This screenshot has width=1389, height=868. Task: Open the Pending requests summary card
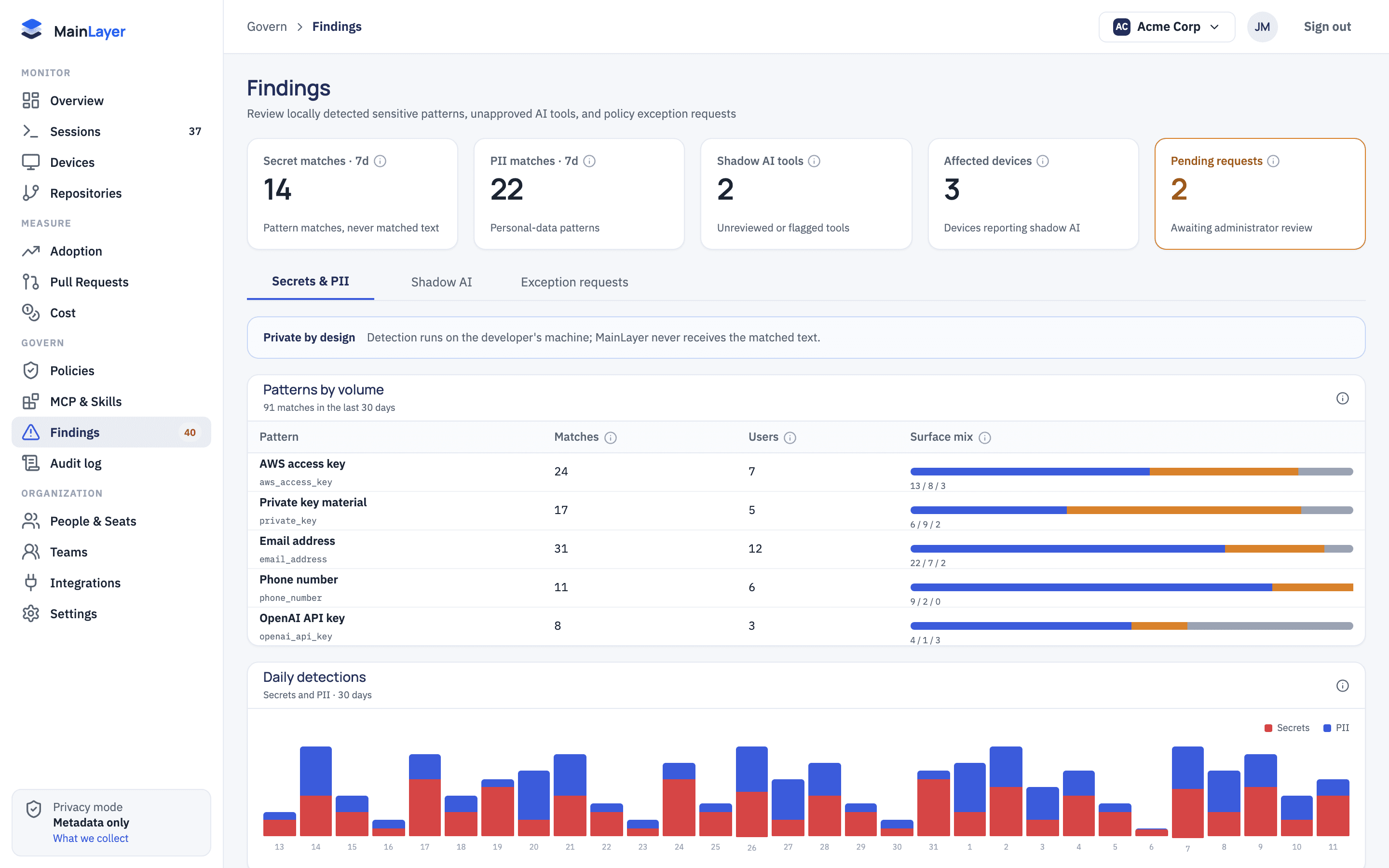1260,193
